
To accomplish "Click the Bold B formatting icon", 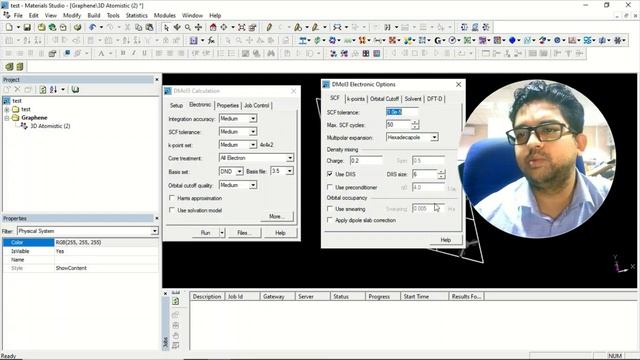I will point(122,53).
